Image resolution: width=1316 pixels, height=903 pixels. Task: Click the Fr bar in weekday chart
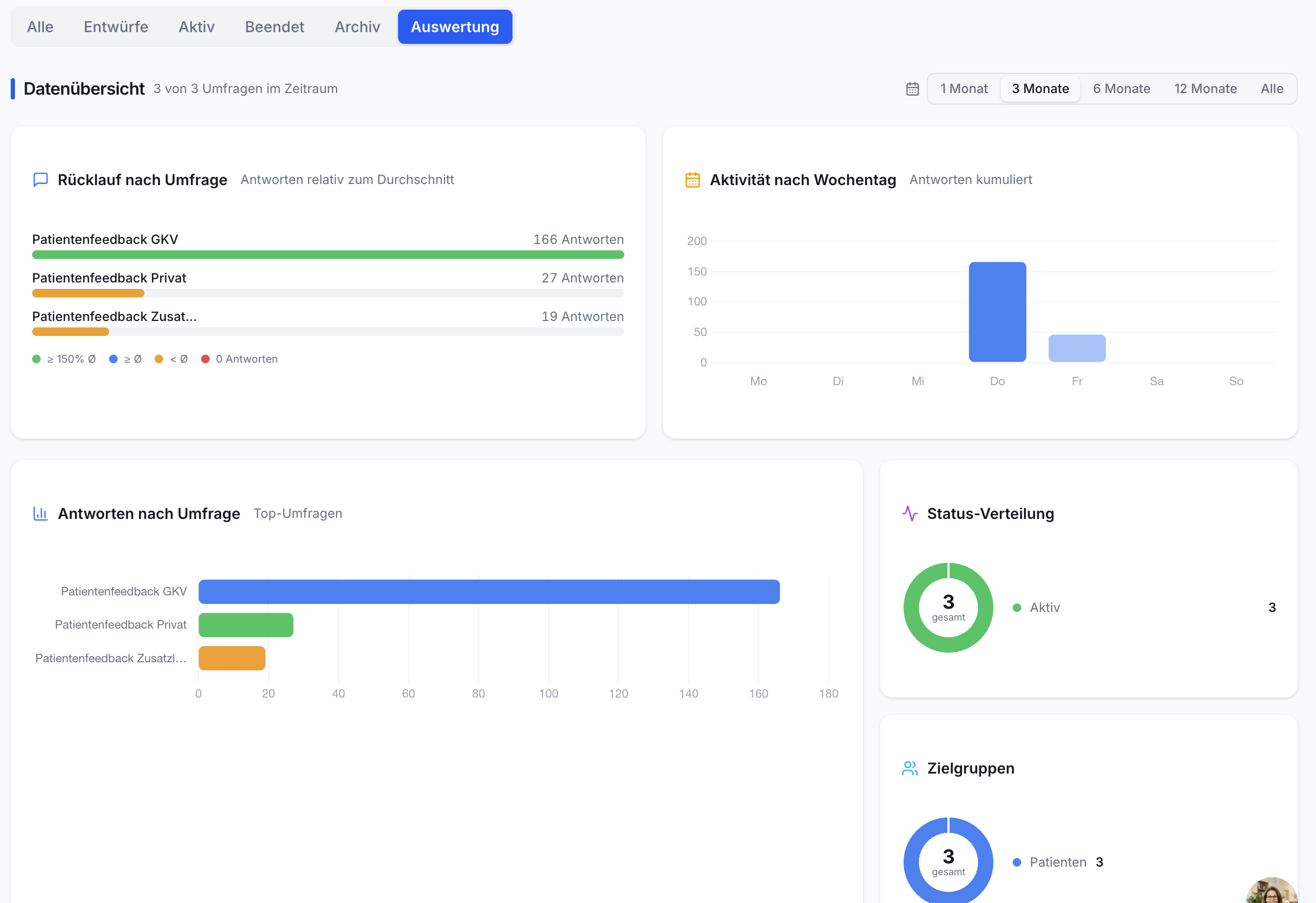click(x=1077, y=348)
